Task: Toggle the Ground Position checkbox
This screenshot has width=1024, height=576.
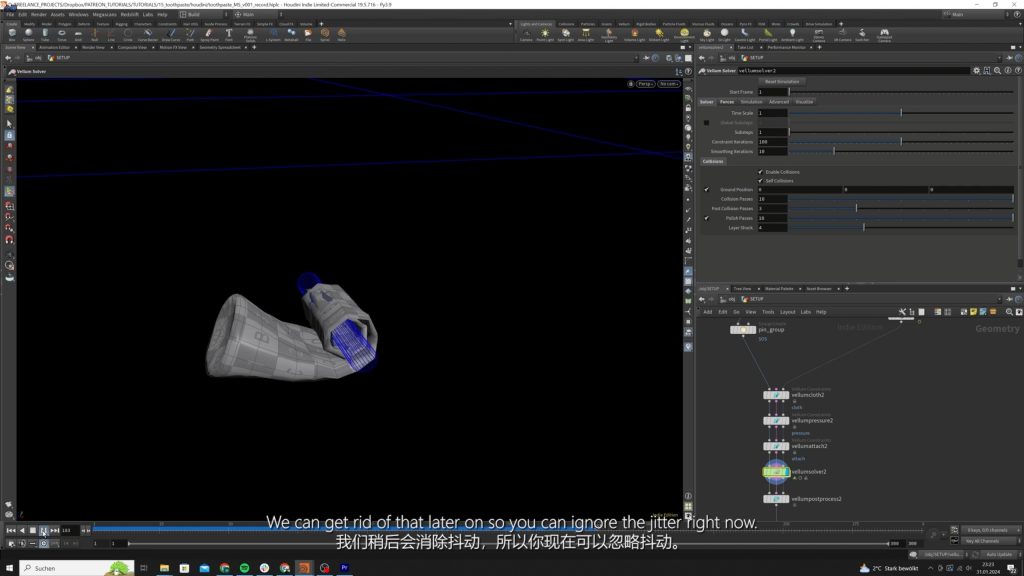Action: click(x=707, y=189)
